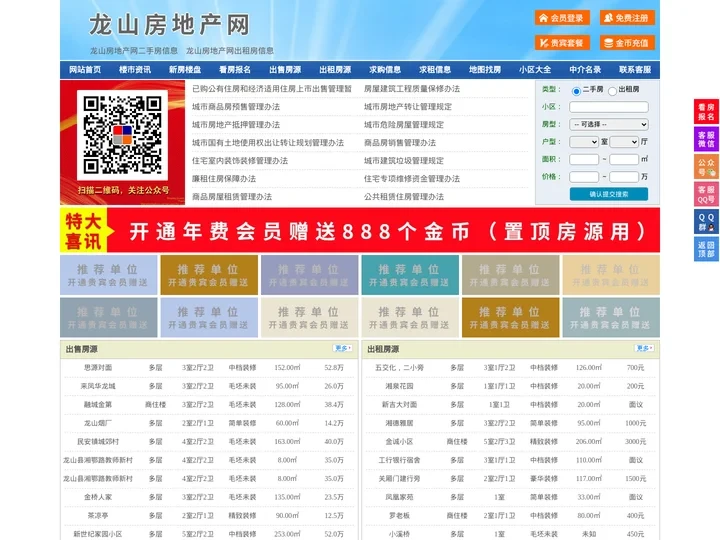
Task: Open the 看房报名 side floating icon
Action: click(706, 112)
